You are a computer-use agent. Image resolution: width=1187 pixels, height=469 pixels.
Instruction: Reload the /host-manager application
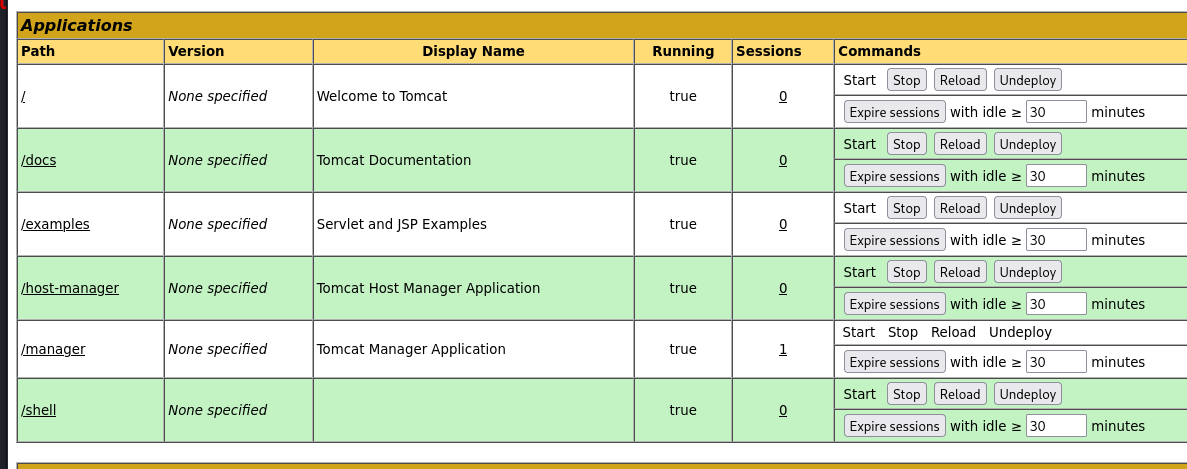[x=960, y=272]
